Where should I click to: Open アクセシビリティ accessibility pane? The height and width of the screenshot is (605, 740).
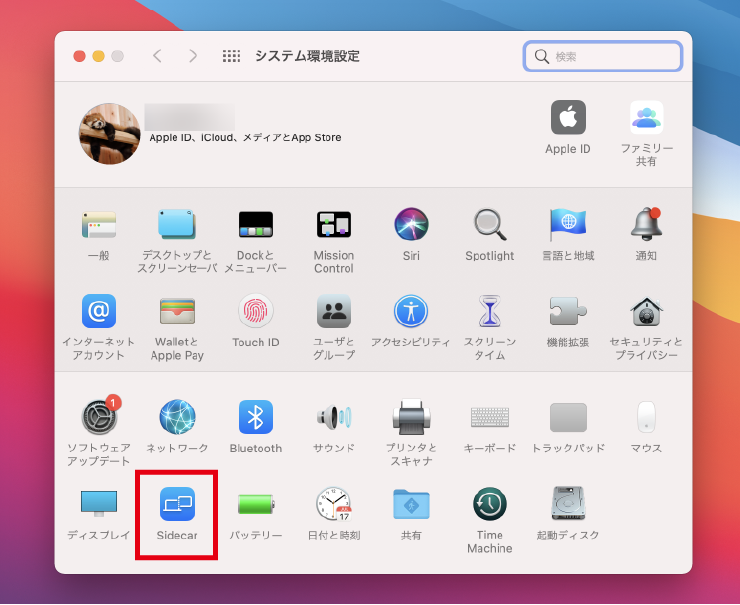tap(411, 311)
